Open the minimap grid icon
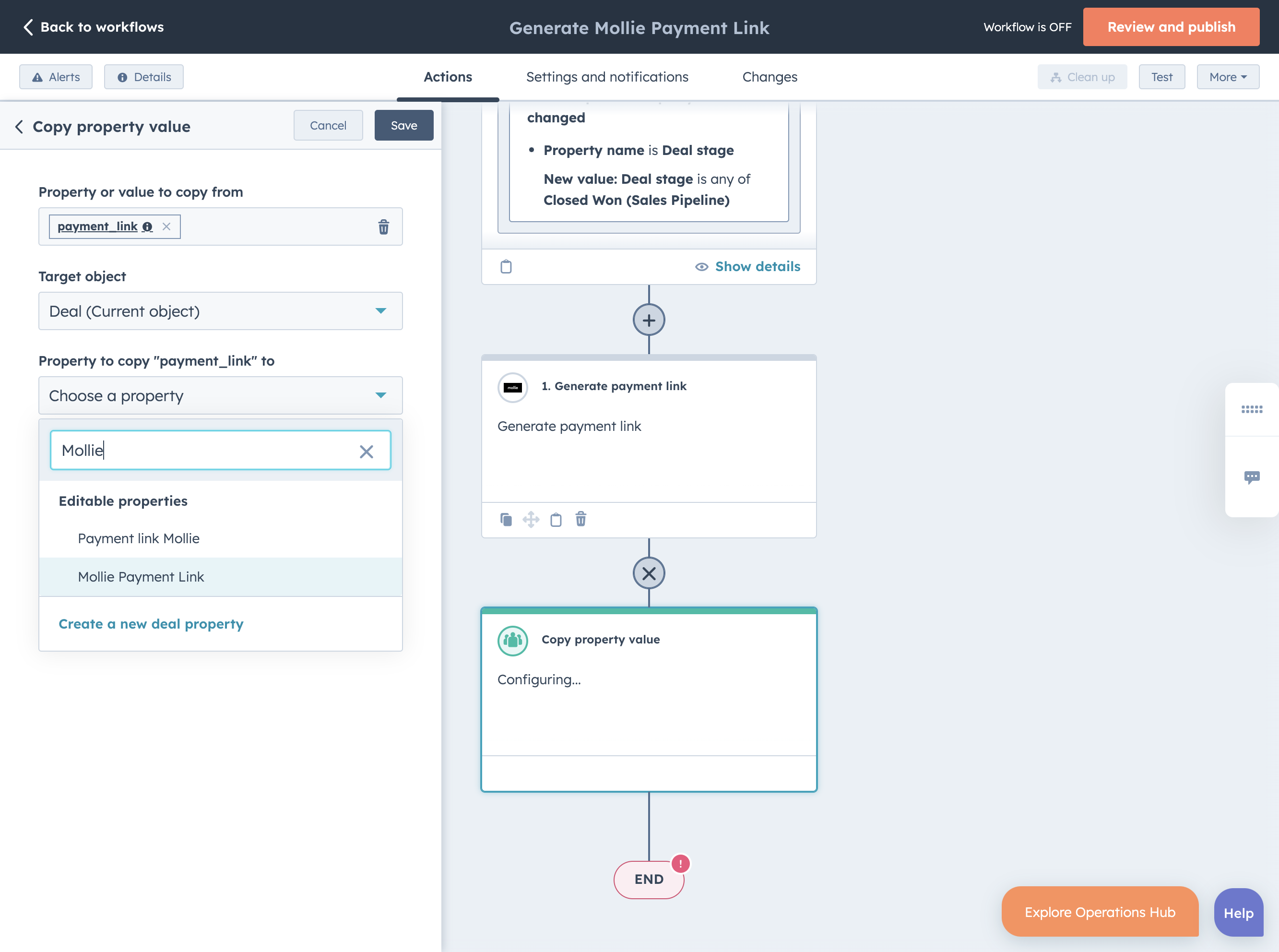 pos(1252,409)
